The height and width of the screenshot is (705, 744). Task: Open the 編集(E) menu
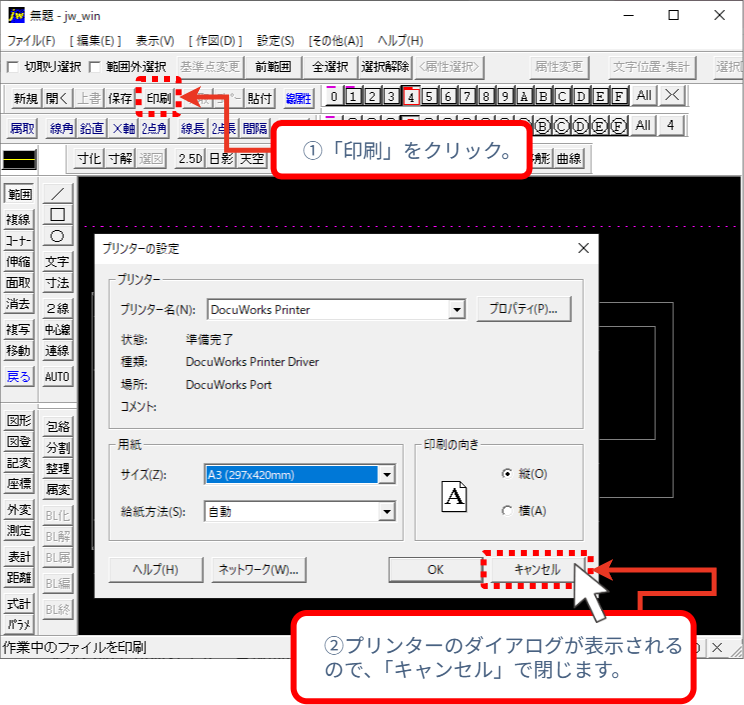click(95, 41)
